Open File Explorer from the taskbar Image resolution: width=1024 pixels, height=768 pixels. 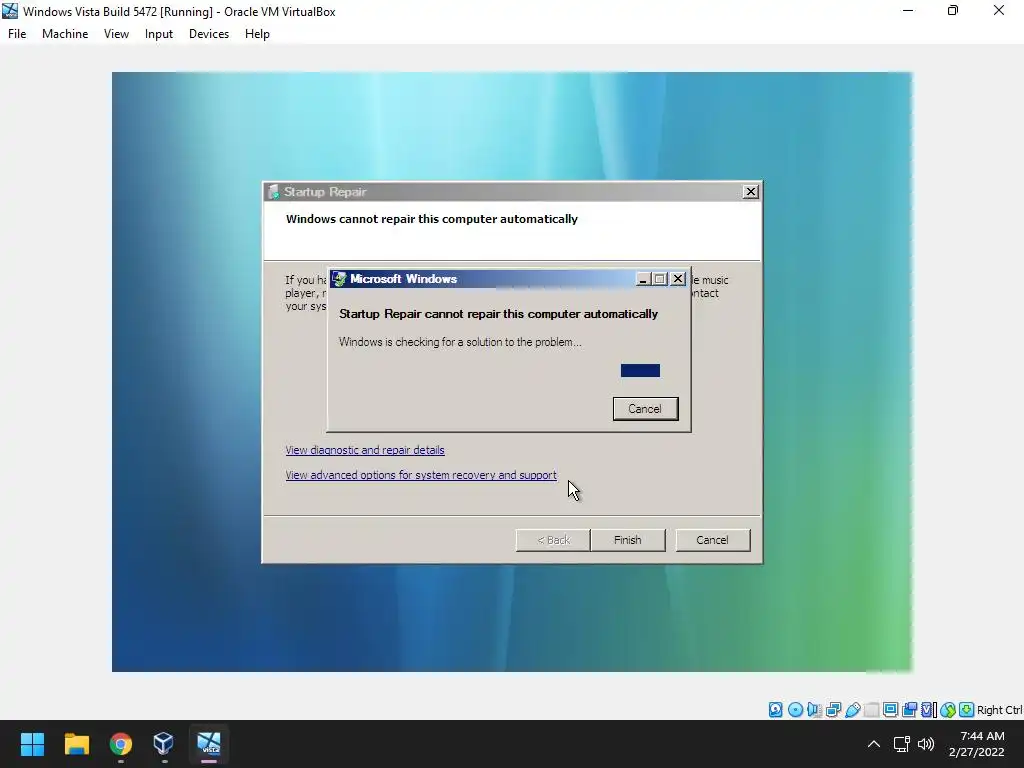click(x=76, y=743)
